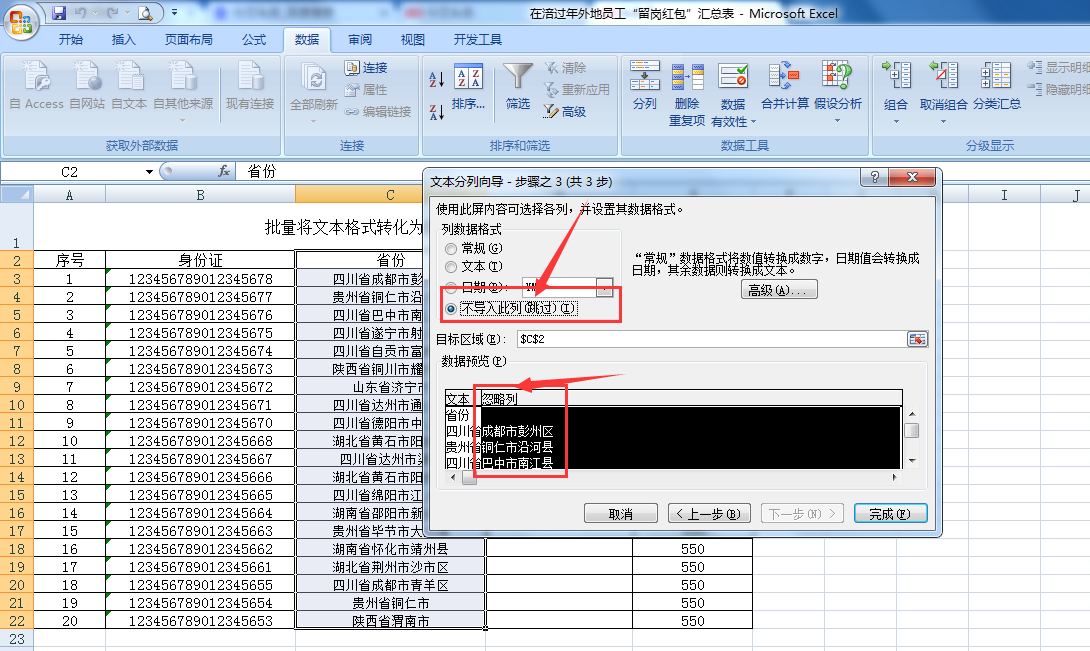
Task: Select the 常规(G) radio option
Action: (451, 248)
